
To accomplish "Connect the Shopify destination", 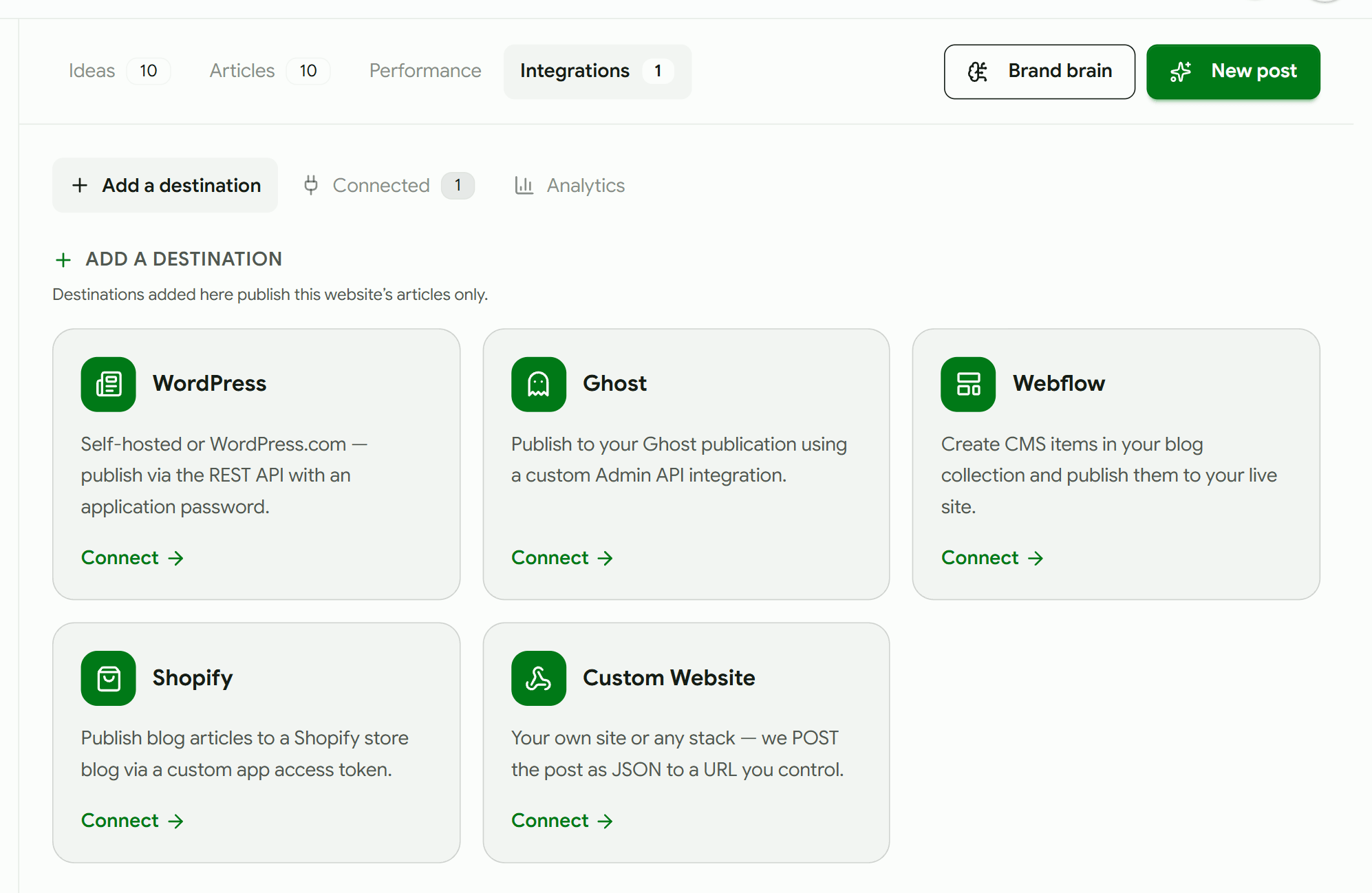I will [x=132, y=821].
